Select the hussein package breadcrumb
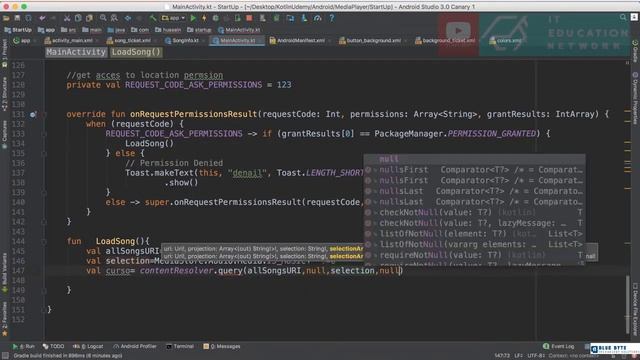Screen dimensions: 640x360 [168, 30]
